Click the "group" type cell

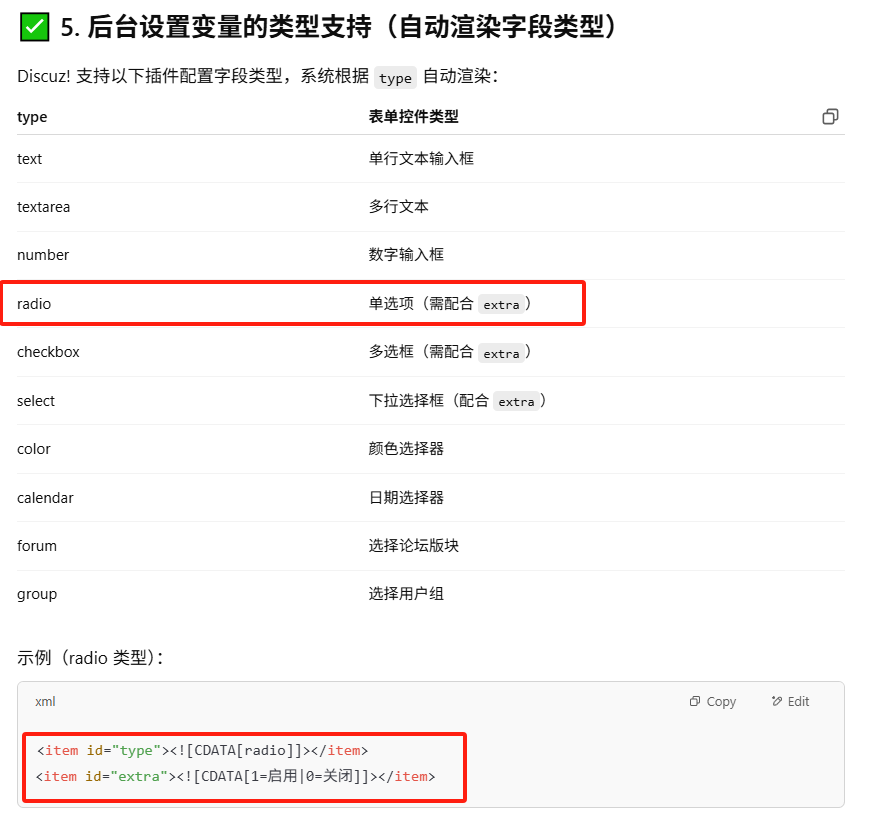(37, 594)
